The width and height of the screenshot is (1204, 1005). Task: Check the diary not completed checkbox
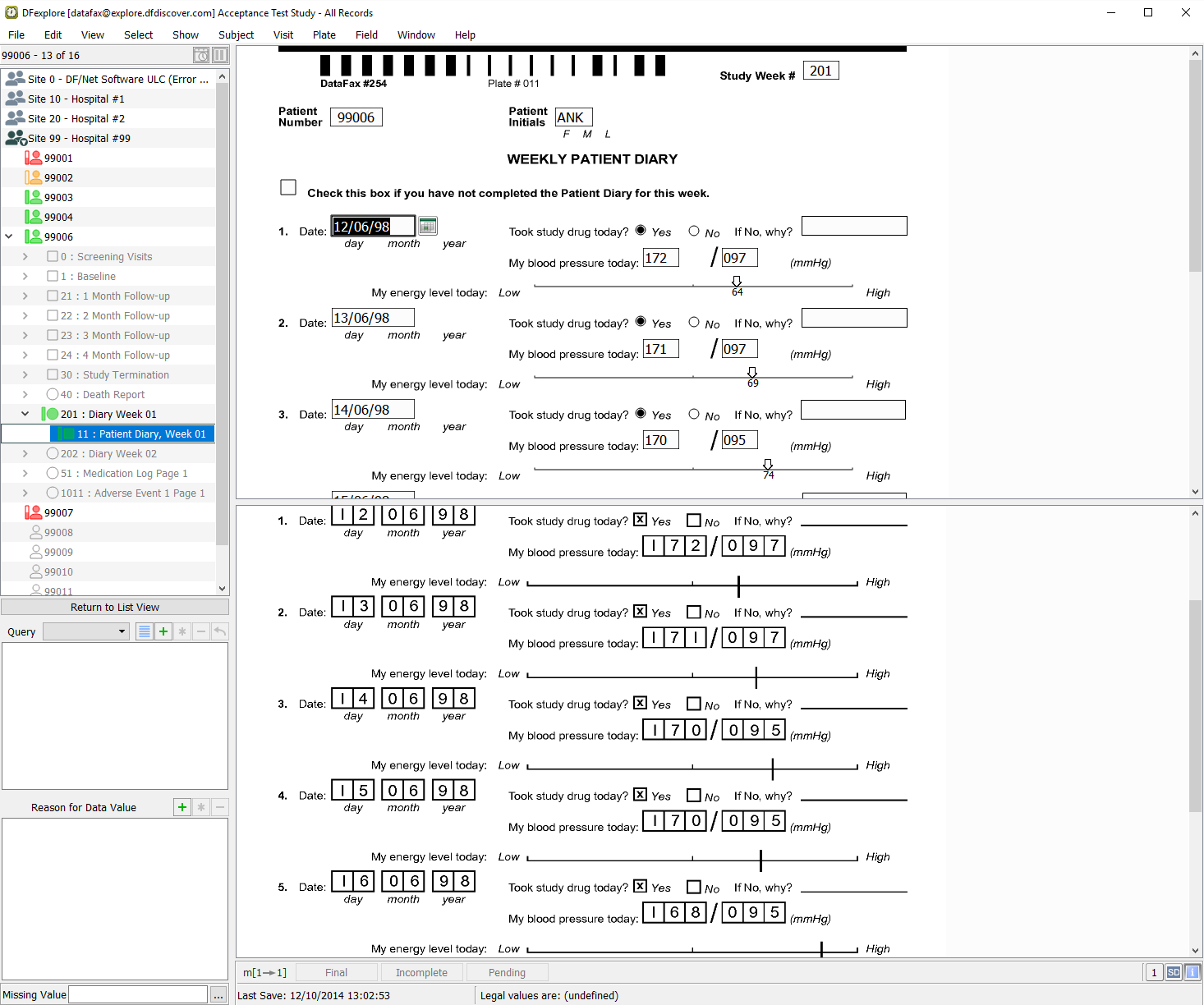pos(288,187)
